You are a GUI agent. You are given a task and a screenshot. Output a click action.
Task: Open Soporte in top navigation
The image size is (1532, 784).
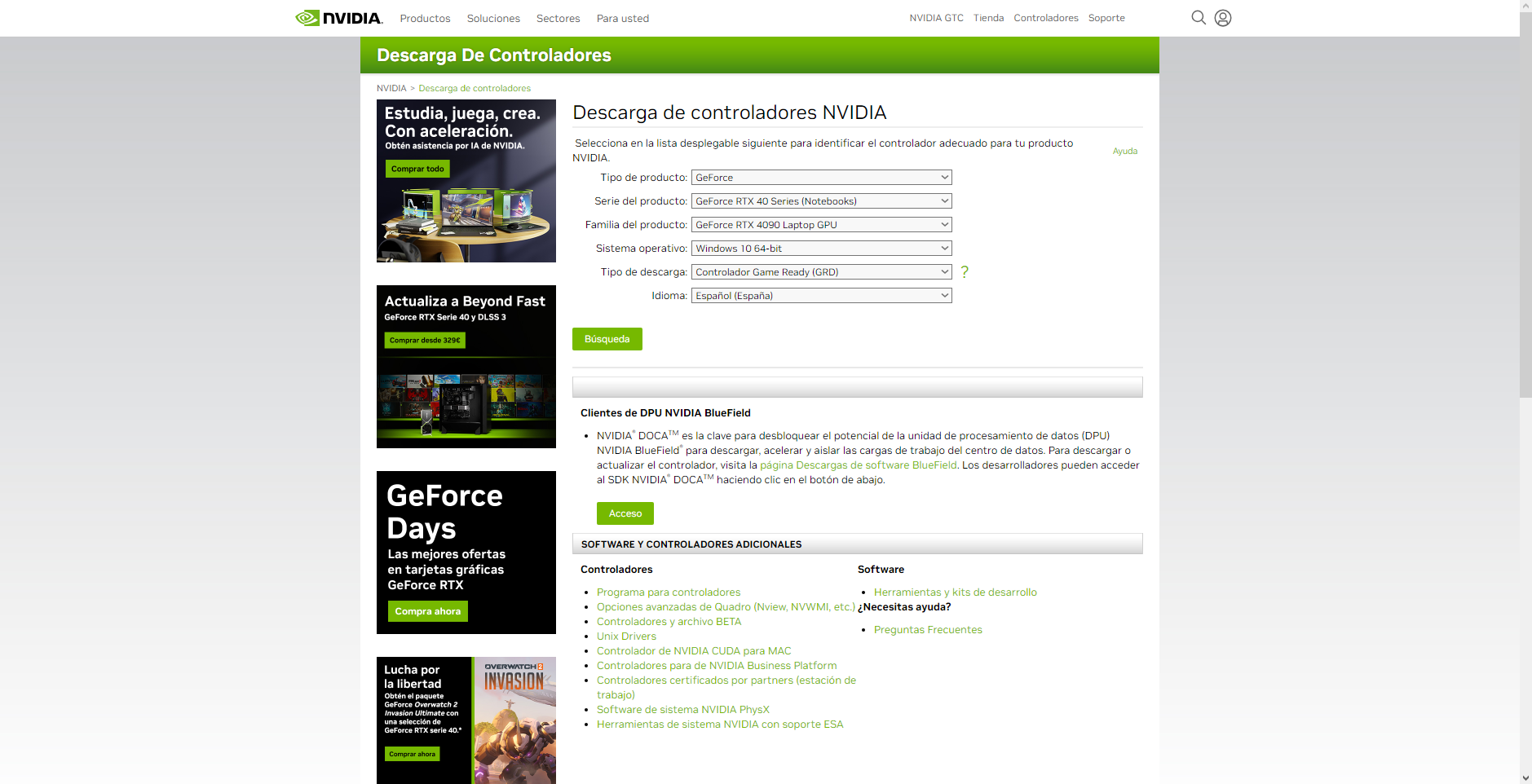point(1106,18)
